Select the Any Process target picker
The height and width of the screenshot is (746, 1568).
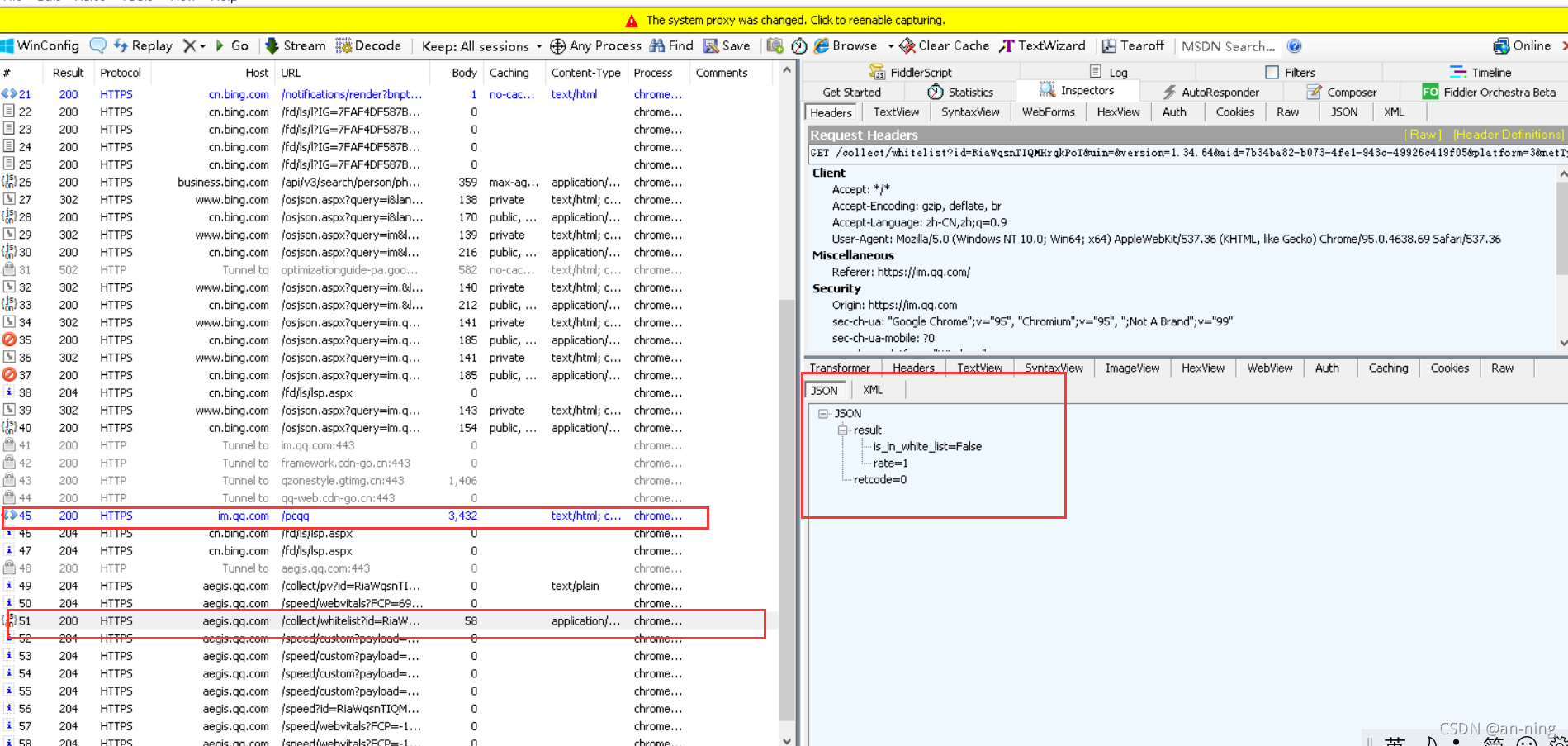[x=595, y=46]
